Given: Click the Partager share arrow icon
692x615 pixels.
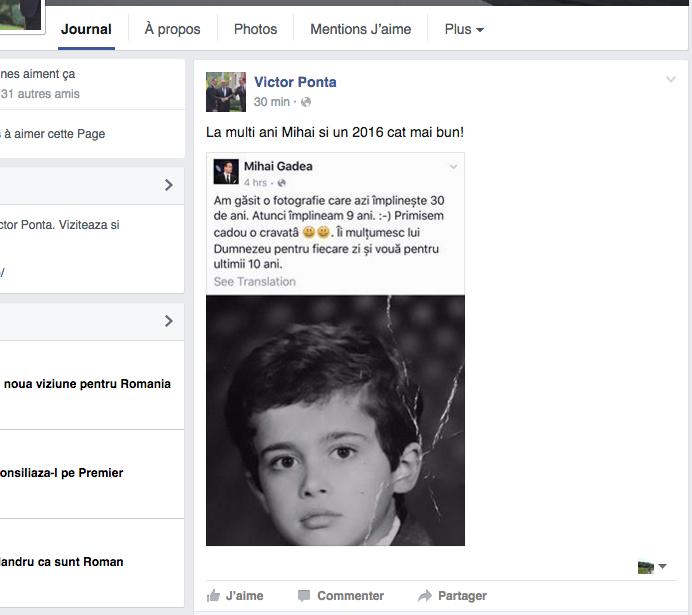Looking at the screenshot, I should point(424,596).
